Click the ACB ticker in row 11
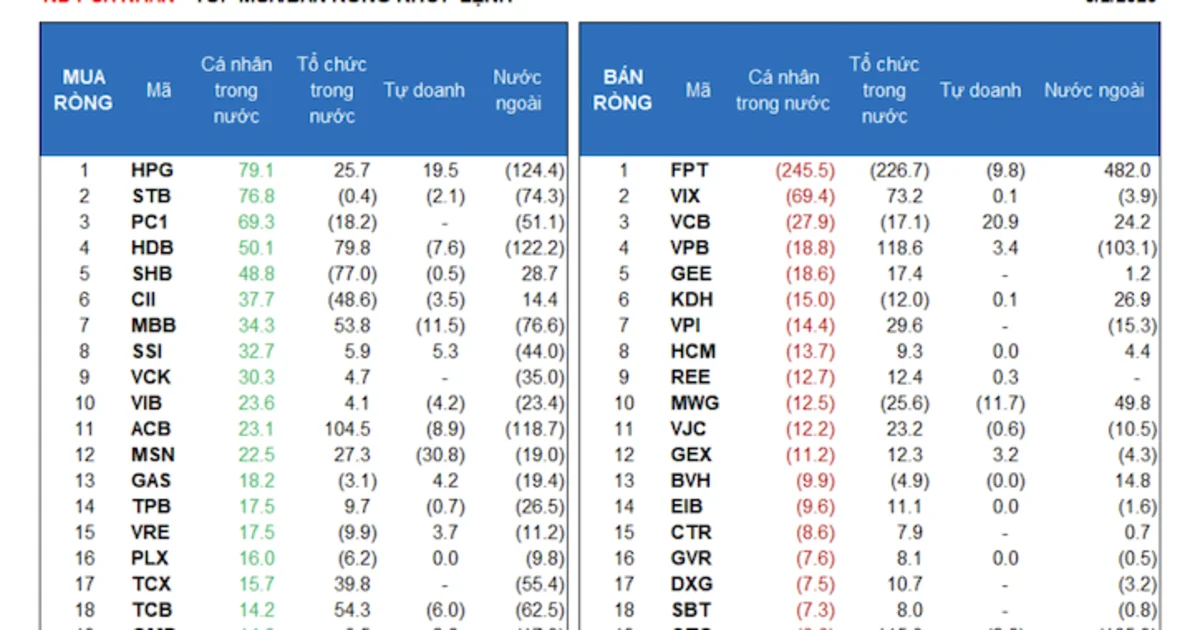Screen dimensions: 1200x630 (151, 429)
